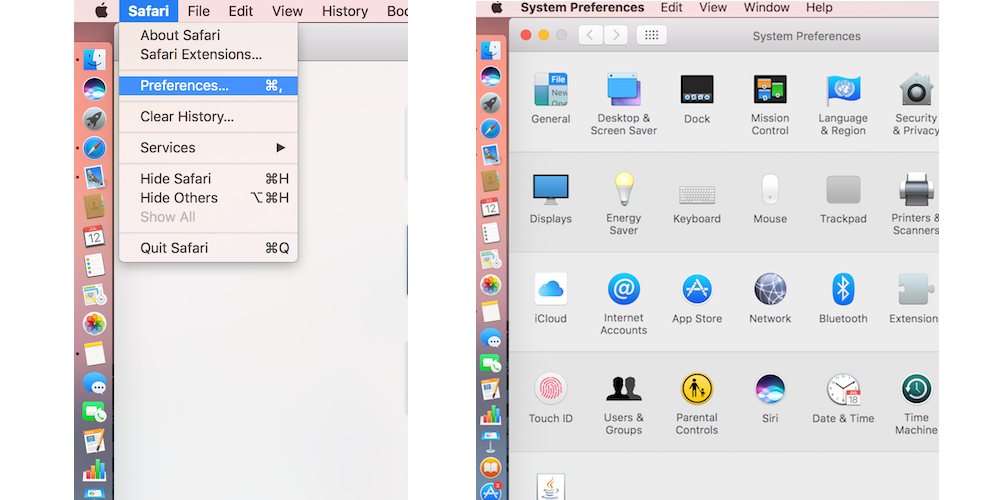Screen dimensions: 1000x500
Task: Open Messages in the Safari window's dock
Action: (94, 383)
